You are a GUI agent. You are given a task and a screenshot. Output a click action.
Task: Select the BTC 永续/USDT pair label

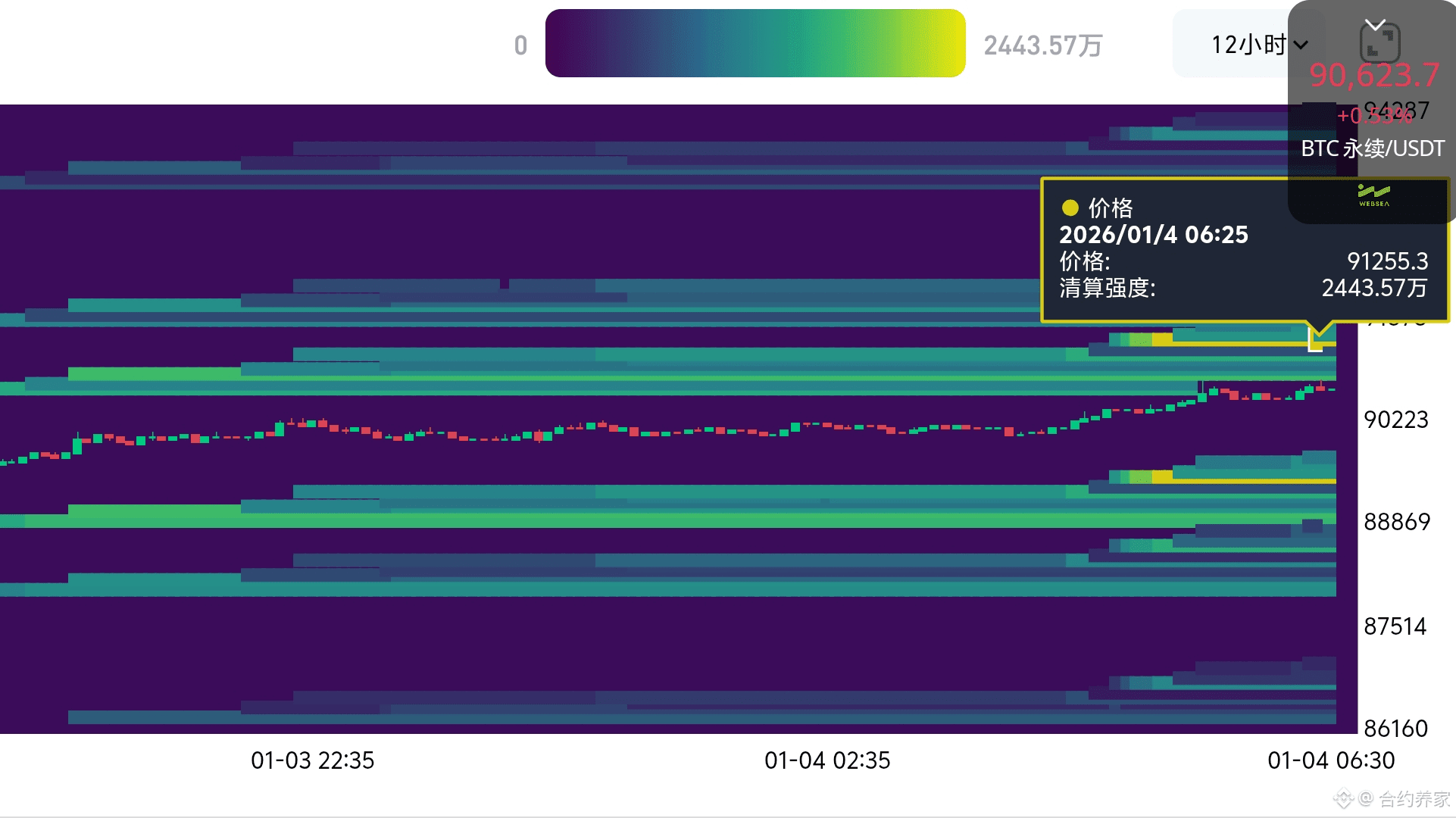(x=1372, y=148)
